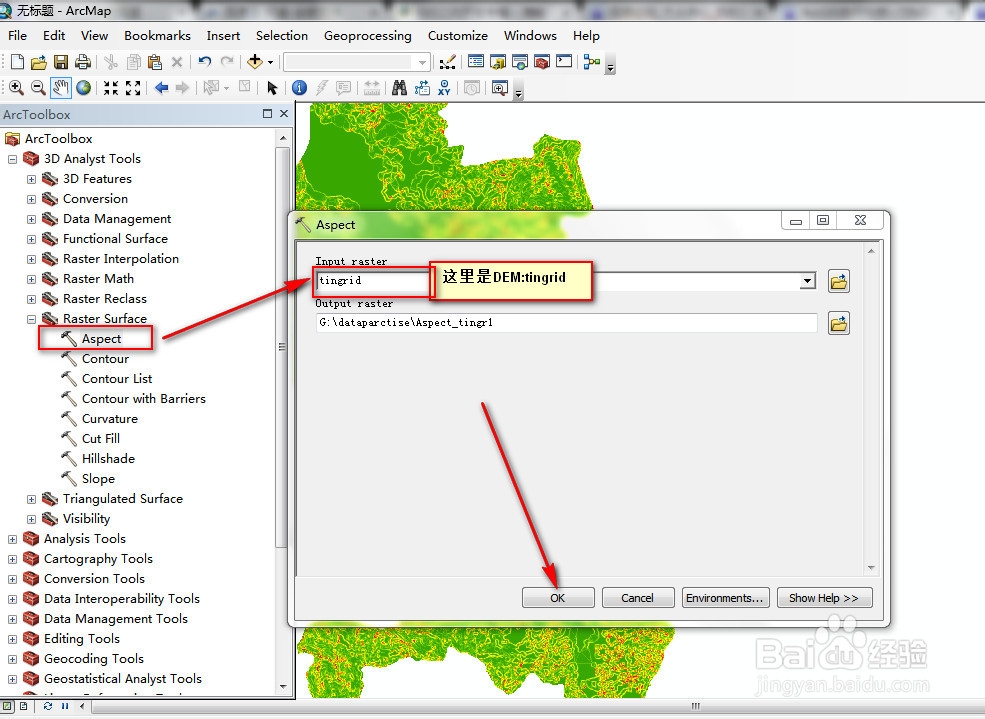Click the Output raster path field
985x719 pixels.
point(566,323)
